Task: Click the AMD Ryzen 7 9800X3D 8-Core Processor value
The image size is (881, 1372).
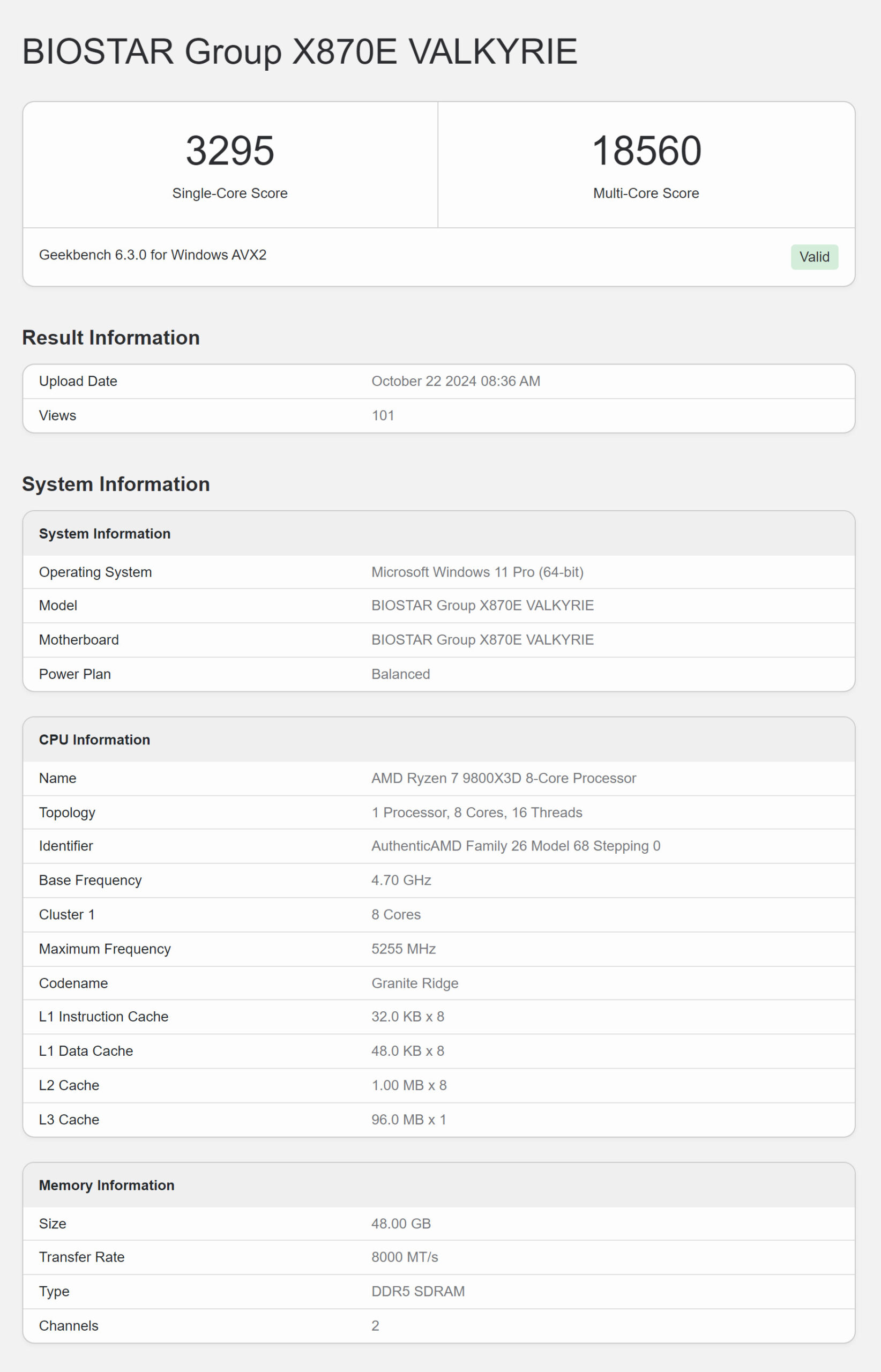Action: coord(504,778)
